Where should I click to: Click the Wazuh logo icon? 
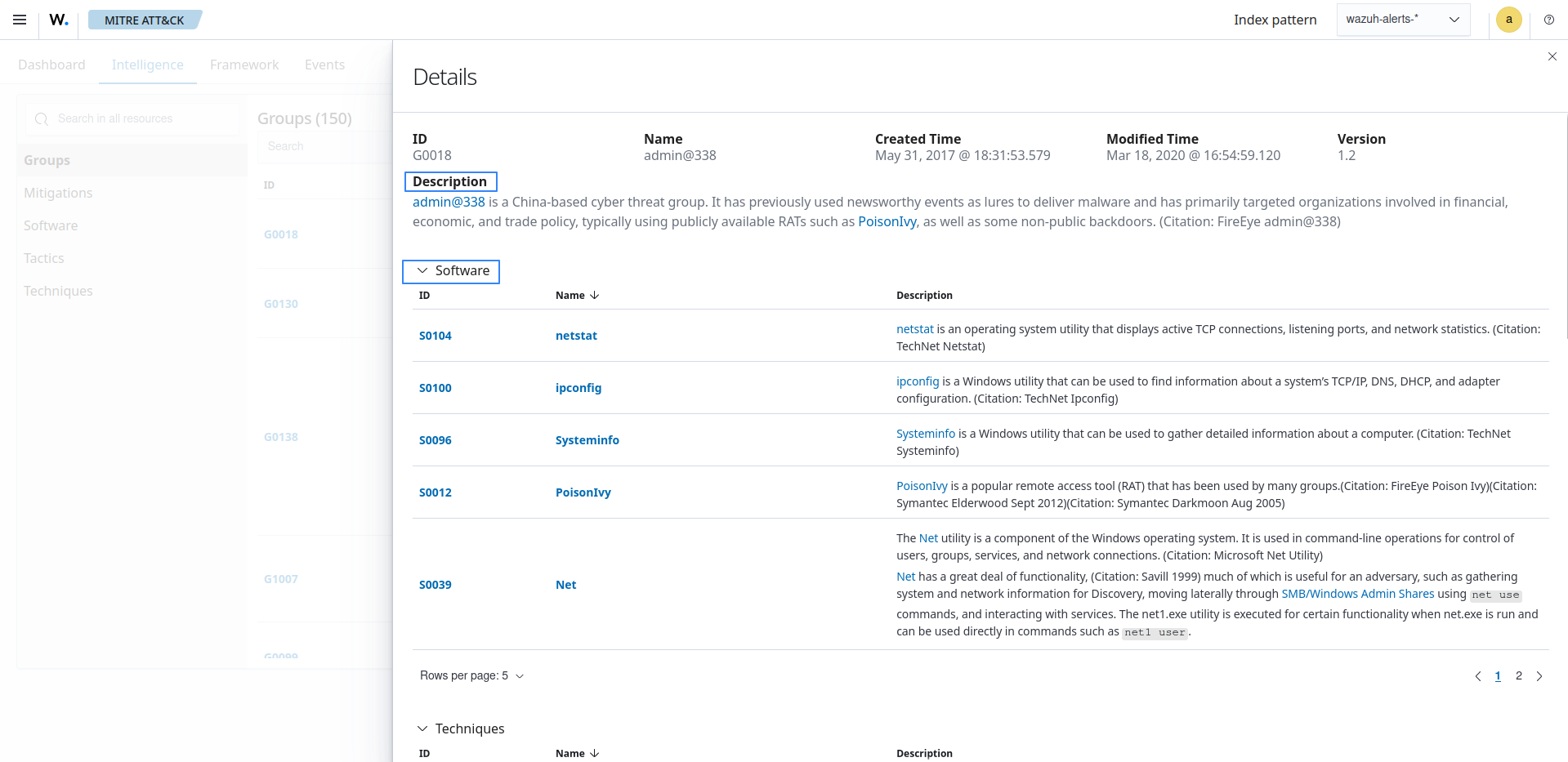(59, 20)
